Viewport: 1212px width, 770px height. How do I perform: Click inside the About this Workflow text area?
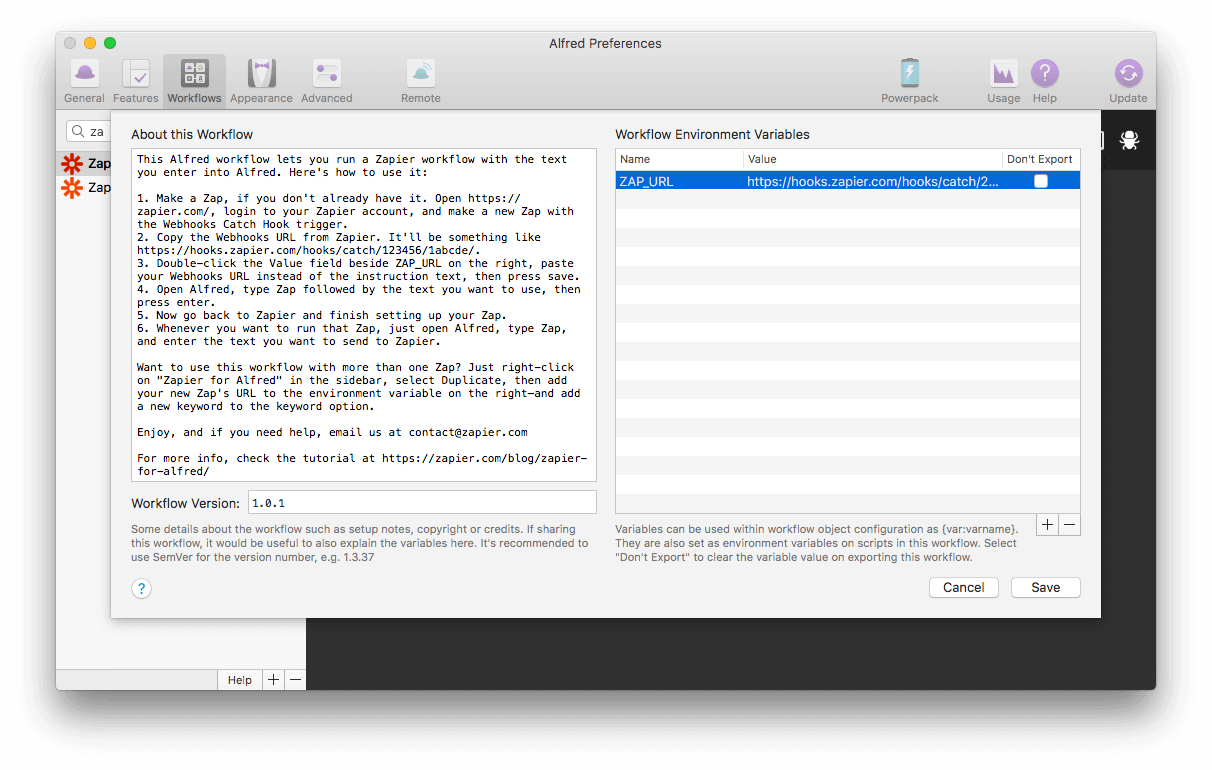[x=363, y=300]
